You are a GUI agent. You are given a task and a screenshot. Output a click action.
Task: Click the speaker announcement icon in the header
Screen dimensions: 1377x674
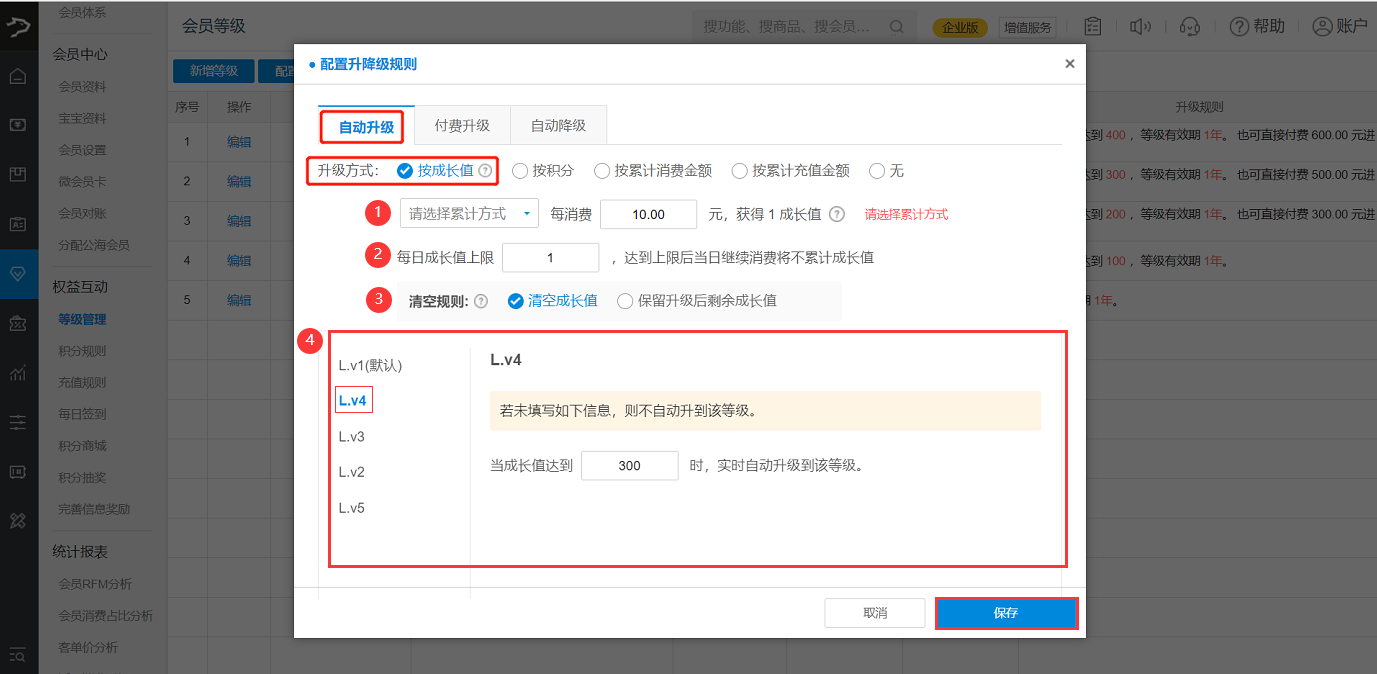pyautogui.click(x=1141, y=27)
